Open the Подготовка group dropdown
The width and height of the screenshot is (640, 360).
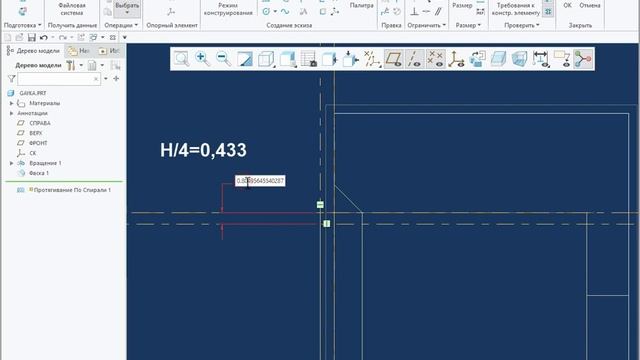[x=22, y=25]
